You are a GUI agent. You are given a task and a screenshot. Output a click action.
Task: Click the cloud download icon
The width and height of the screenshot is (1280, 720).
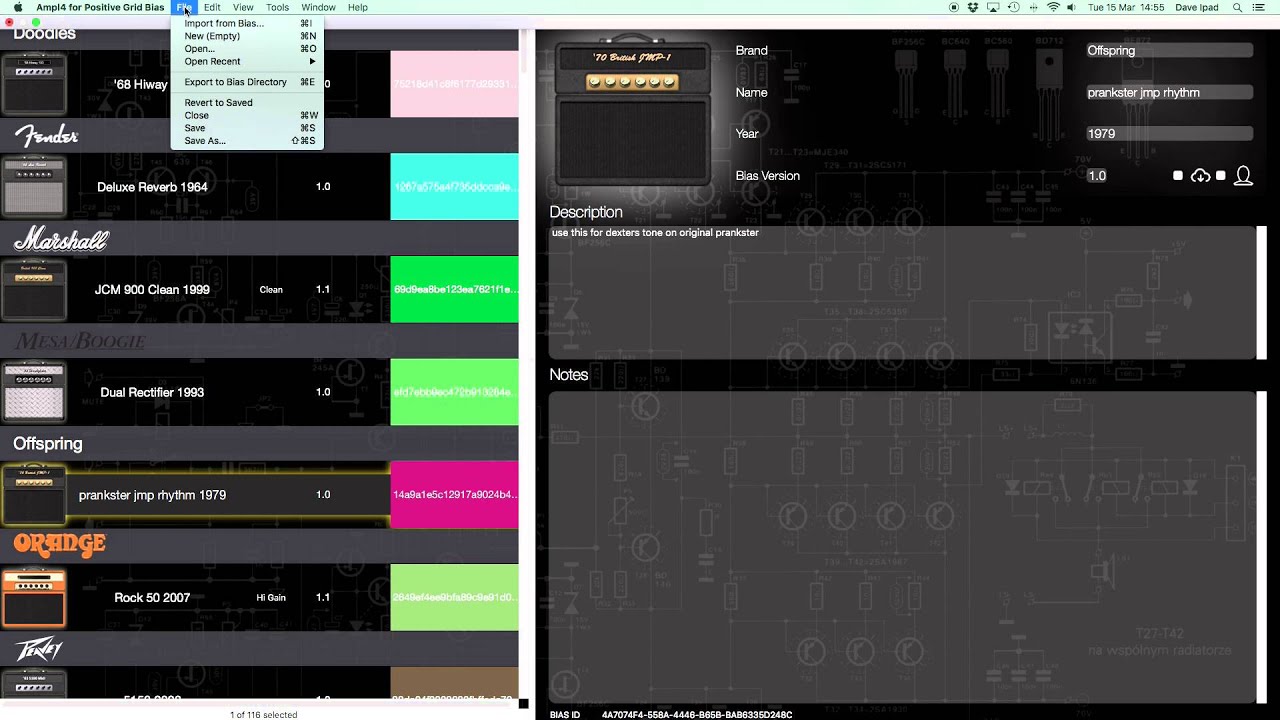tap(1200, 176)
